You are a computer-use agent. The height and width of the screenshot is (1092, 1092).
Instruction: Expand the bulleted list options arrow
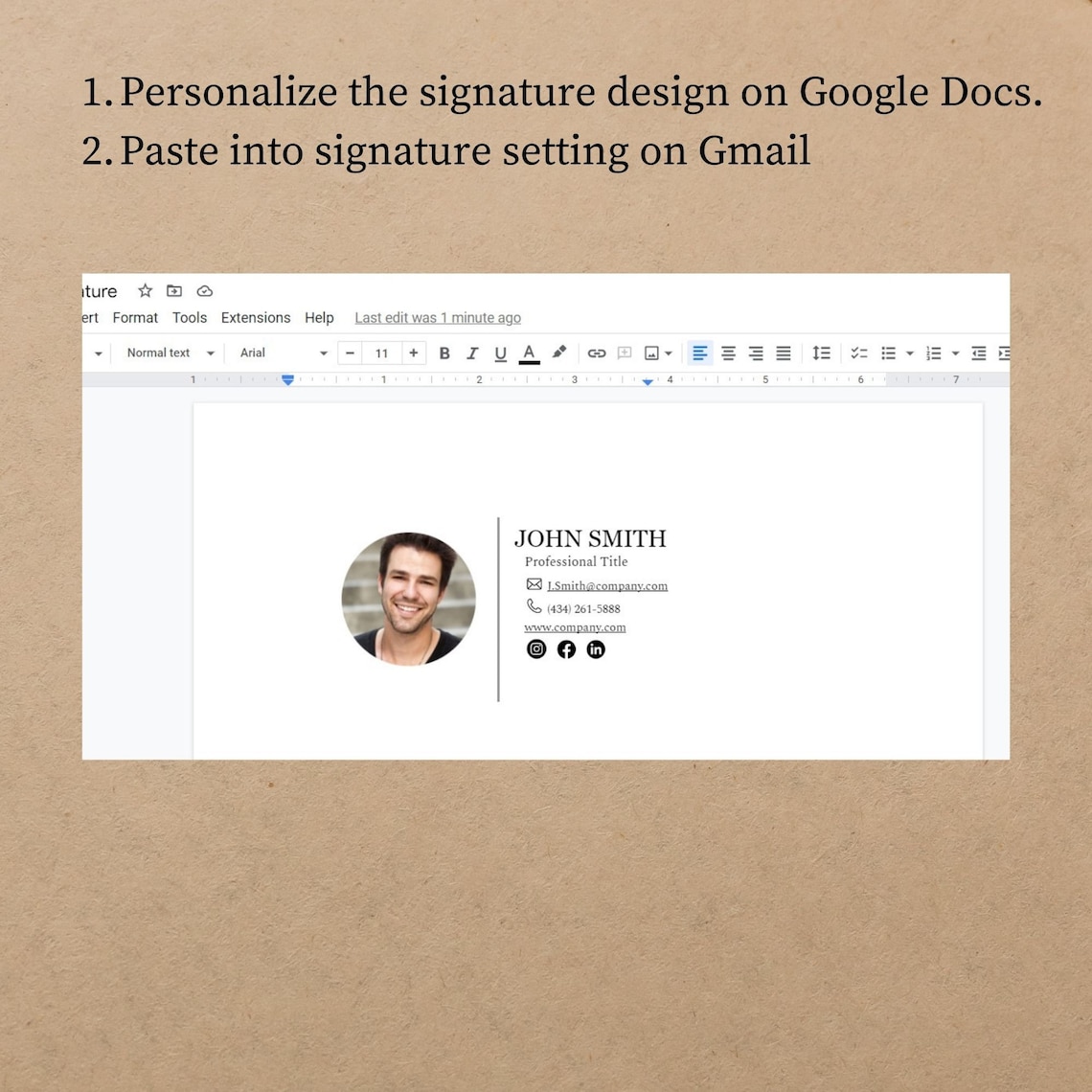908,353
